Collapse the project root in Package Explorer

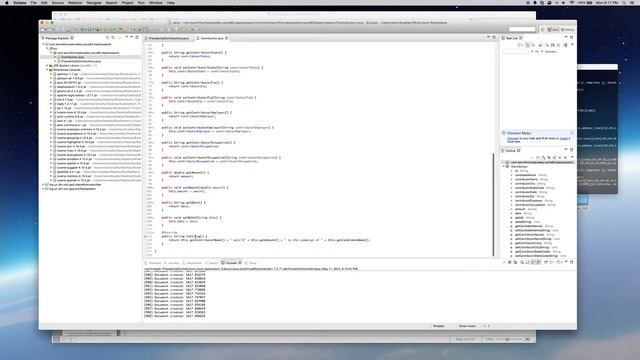coord(43,44)
